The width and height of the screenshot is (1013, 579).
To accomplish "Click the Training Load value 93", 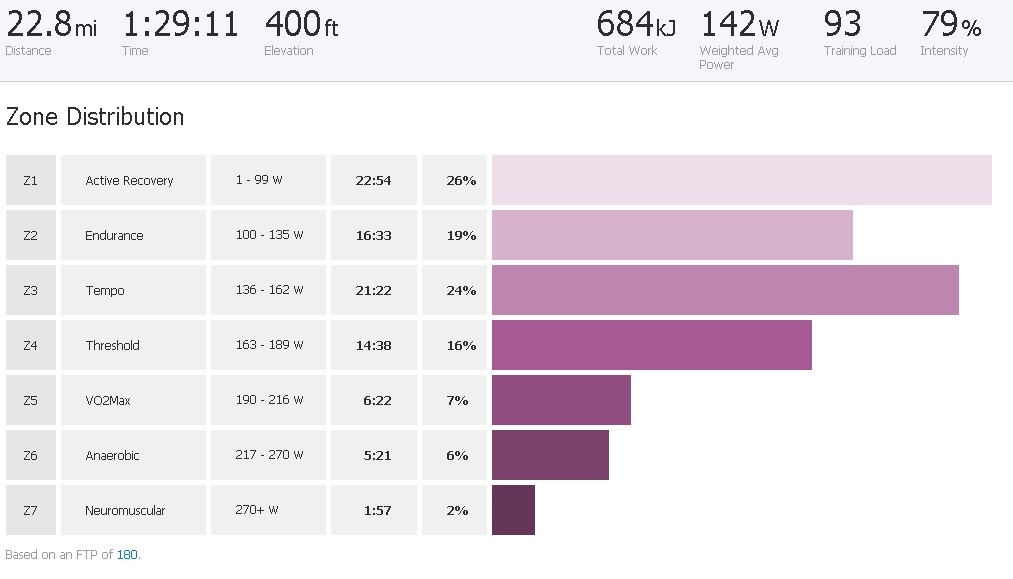I will click(843, 24).
